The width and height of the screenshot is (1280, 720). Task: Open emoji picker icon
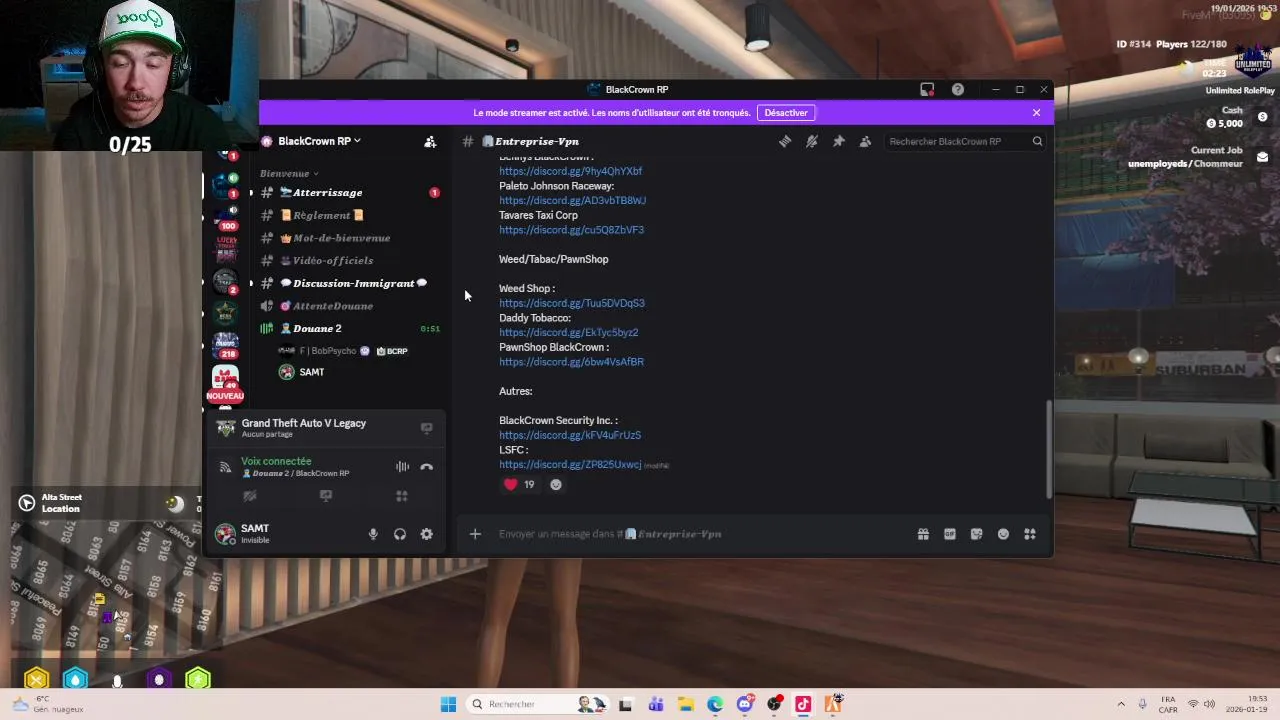1003,534
